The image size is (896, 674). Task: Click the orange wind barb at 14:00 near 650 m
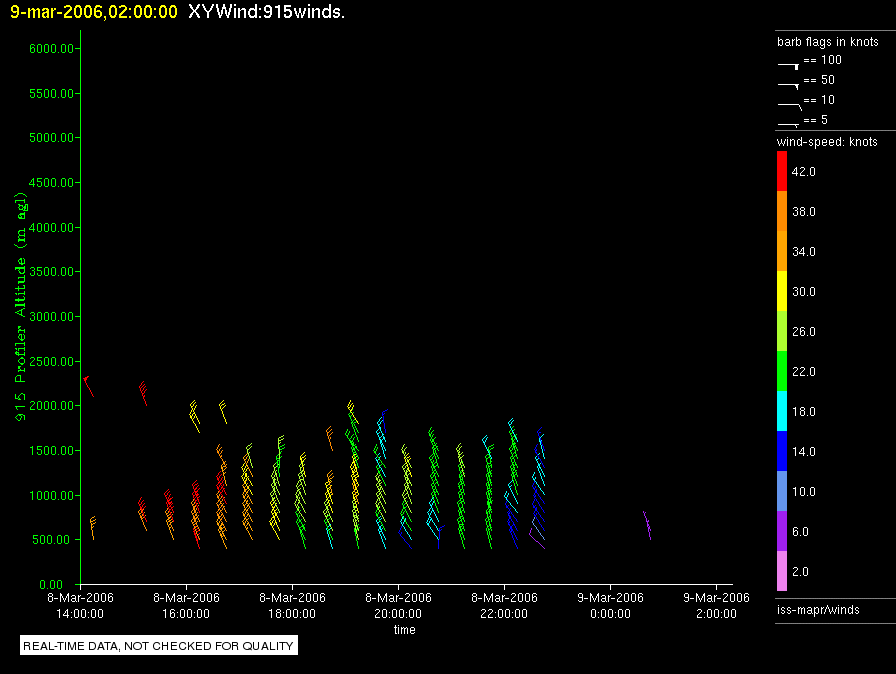[92, 526]
